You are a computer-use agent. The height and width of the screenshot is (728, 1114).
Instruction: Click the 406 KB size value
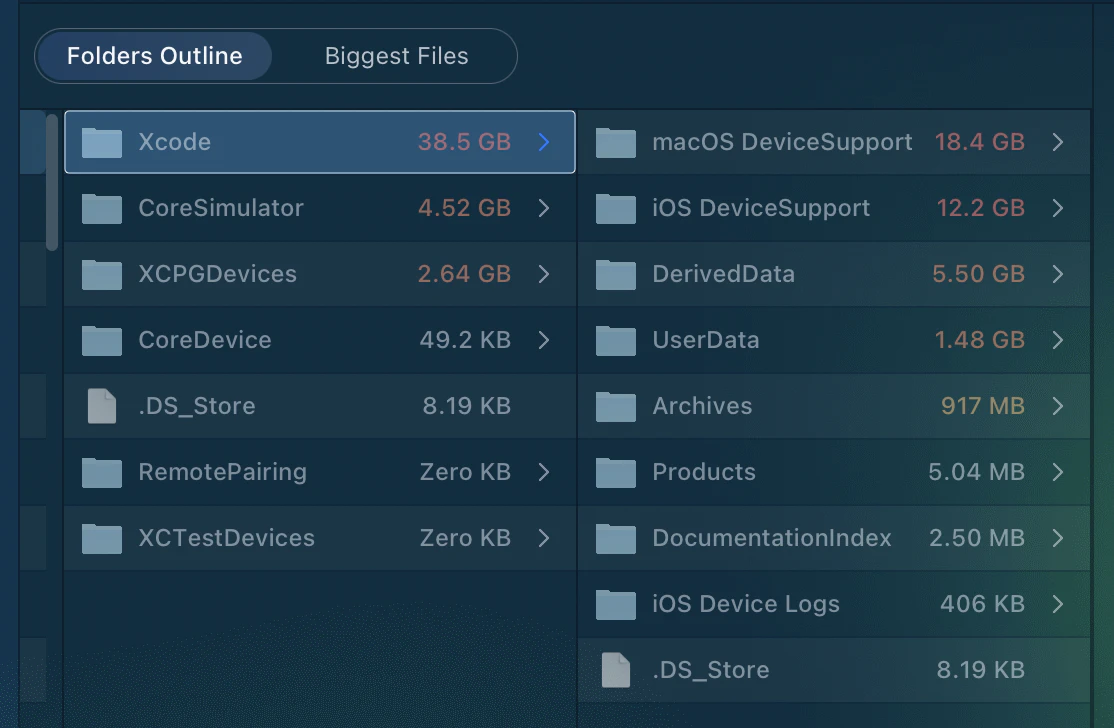click(x=983, y=604)
